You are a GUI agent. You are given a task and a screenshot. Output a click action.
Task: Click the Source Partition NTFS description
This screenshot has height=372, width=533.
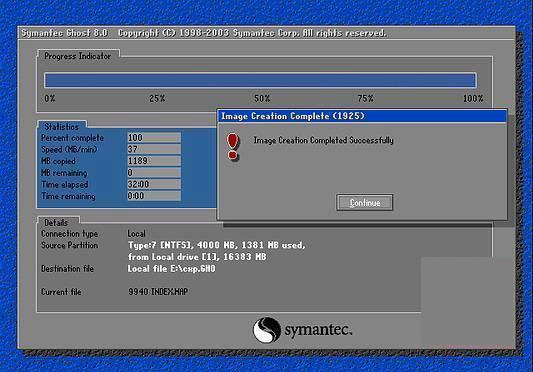(x=217, y=251)
